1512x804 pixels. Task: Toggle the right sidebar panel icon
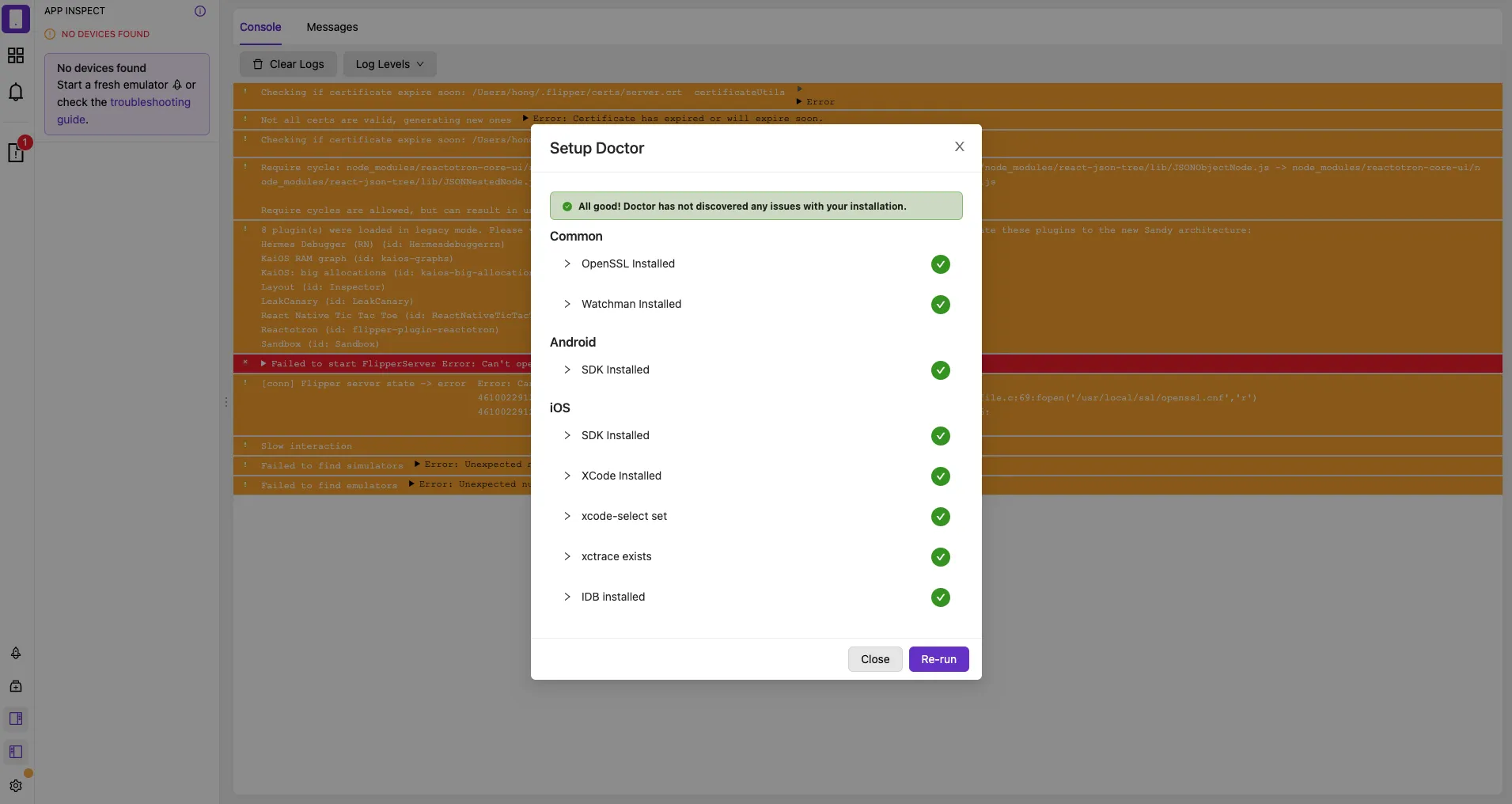point(16,719)
